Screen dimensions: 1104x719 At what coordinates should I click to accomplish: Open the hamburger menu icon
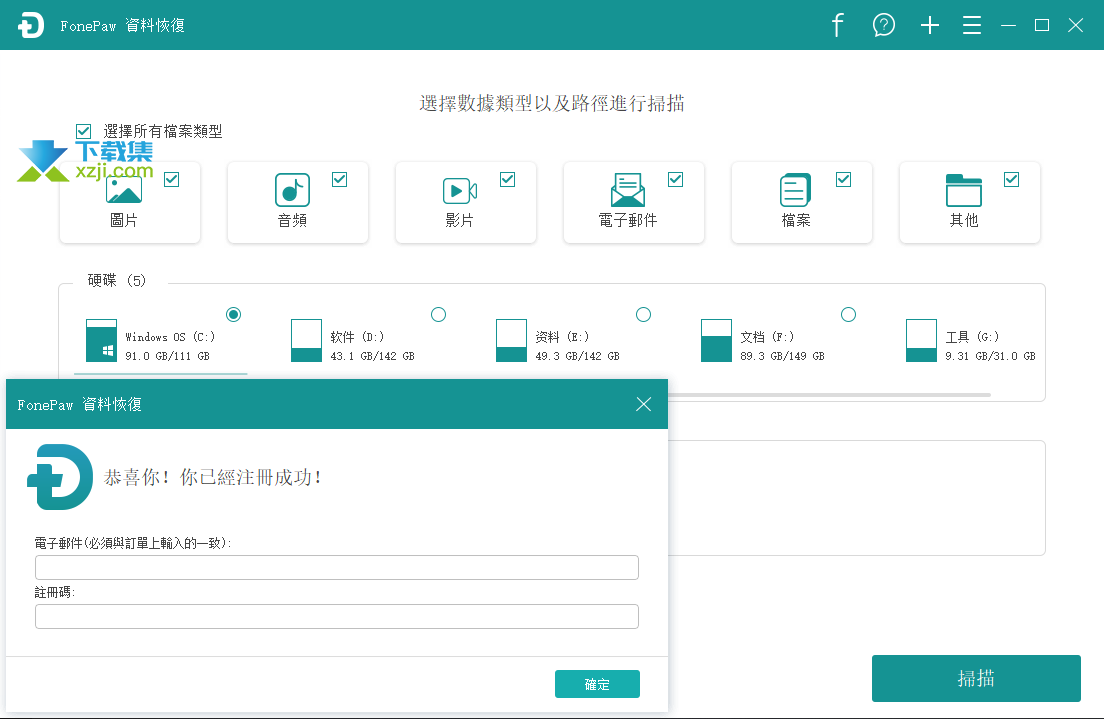pos(972,25)
